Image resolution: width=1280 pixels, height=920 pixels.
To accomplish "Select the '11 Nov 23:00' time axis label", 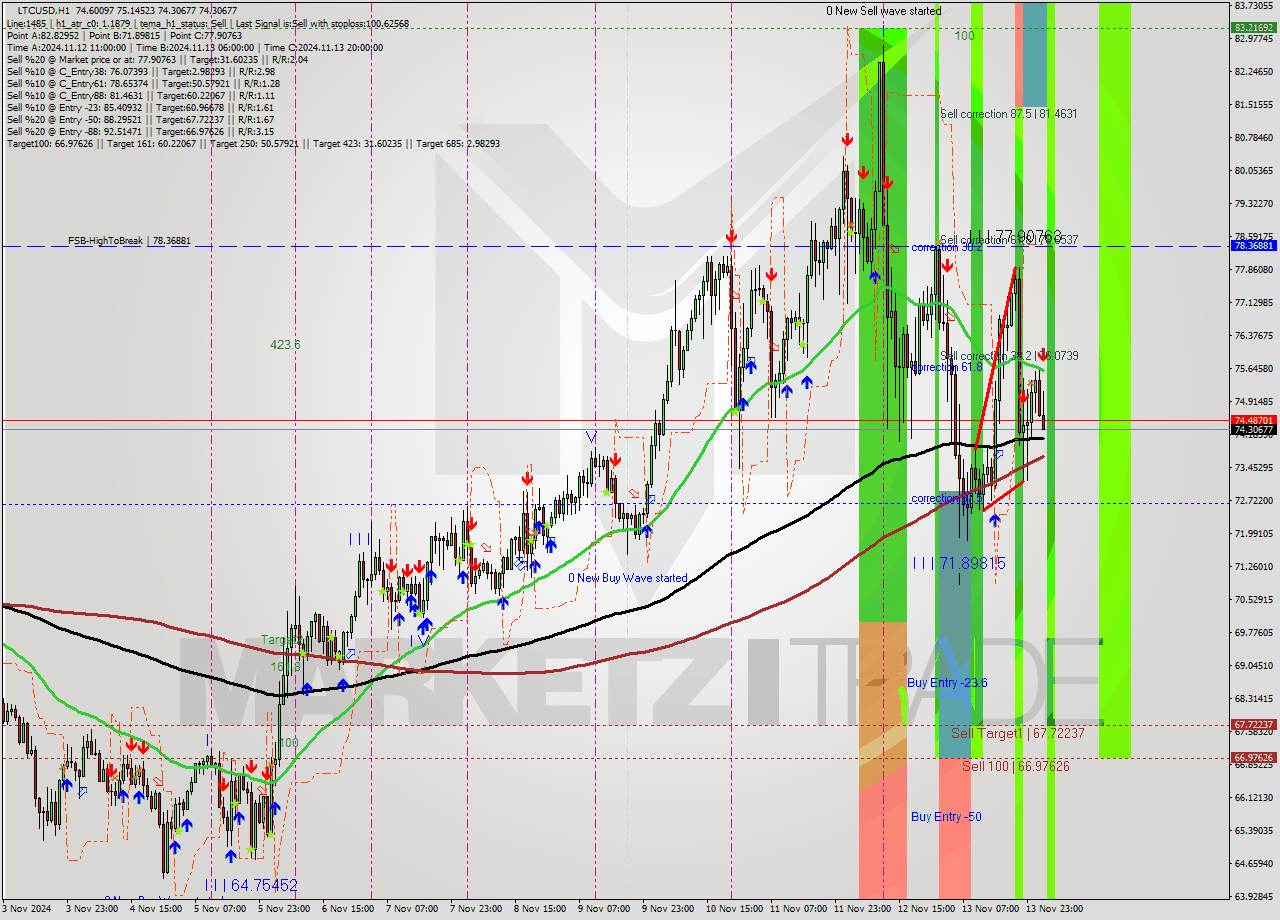I will pyautogui.click(x=861, y=910).
